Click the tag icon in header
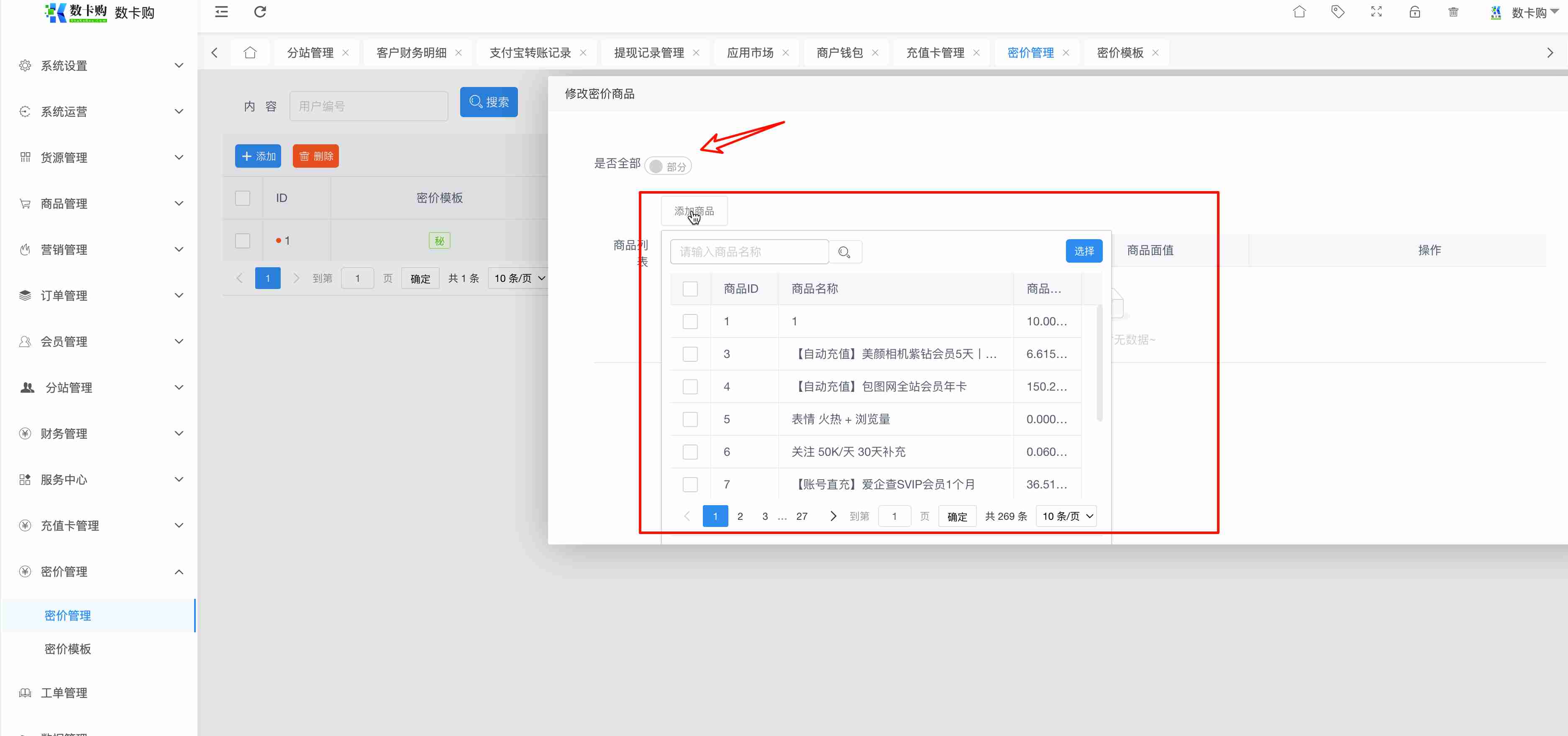This screenshot has height=736, width=1568. [1337, 12]
